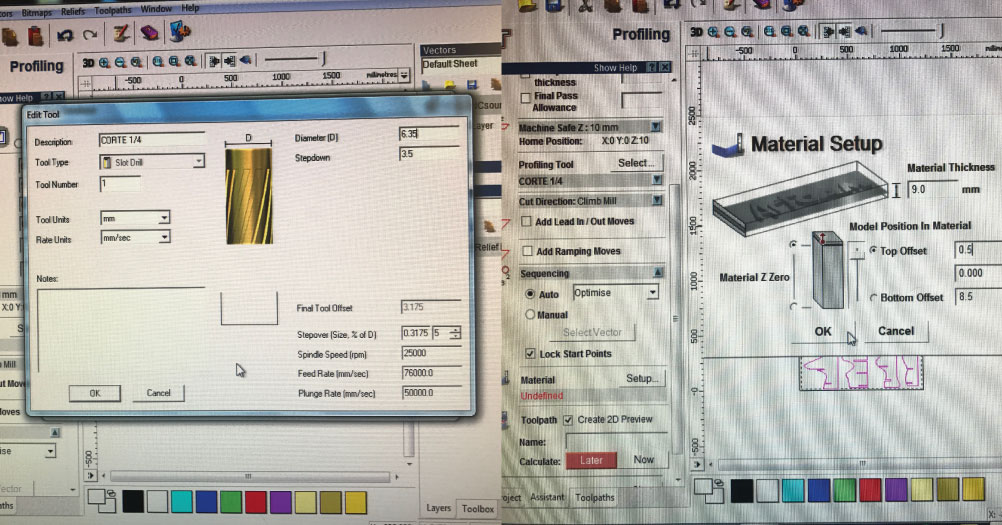Enable the Final Pass Allowance checkbox

coord(525,98)
